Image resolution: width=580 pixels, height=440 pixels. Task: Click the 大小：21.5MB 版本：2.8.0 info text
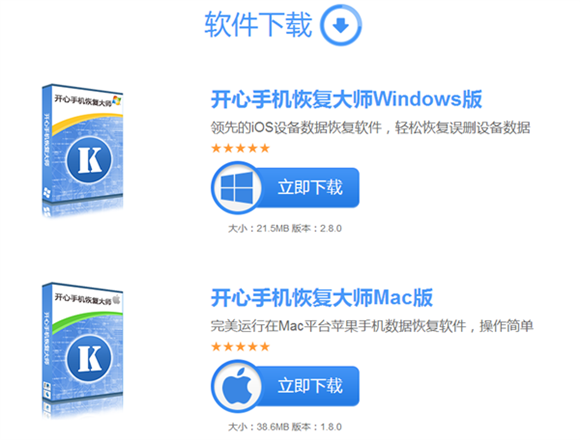click(285, 229)
